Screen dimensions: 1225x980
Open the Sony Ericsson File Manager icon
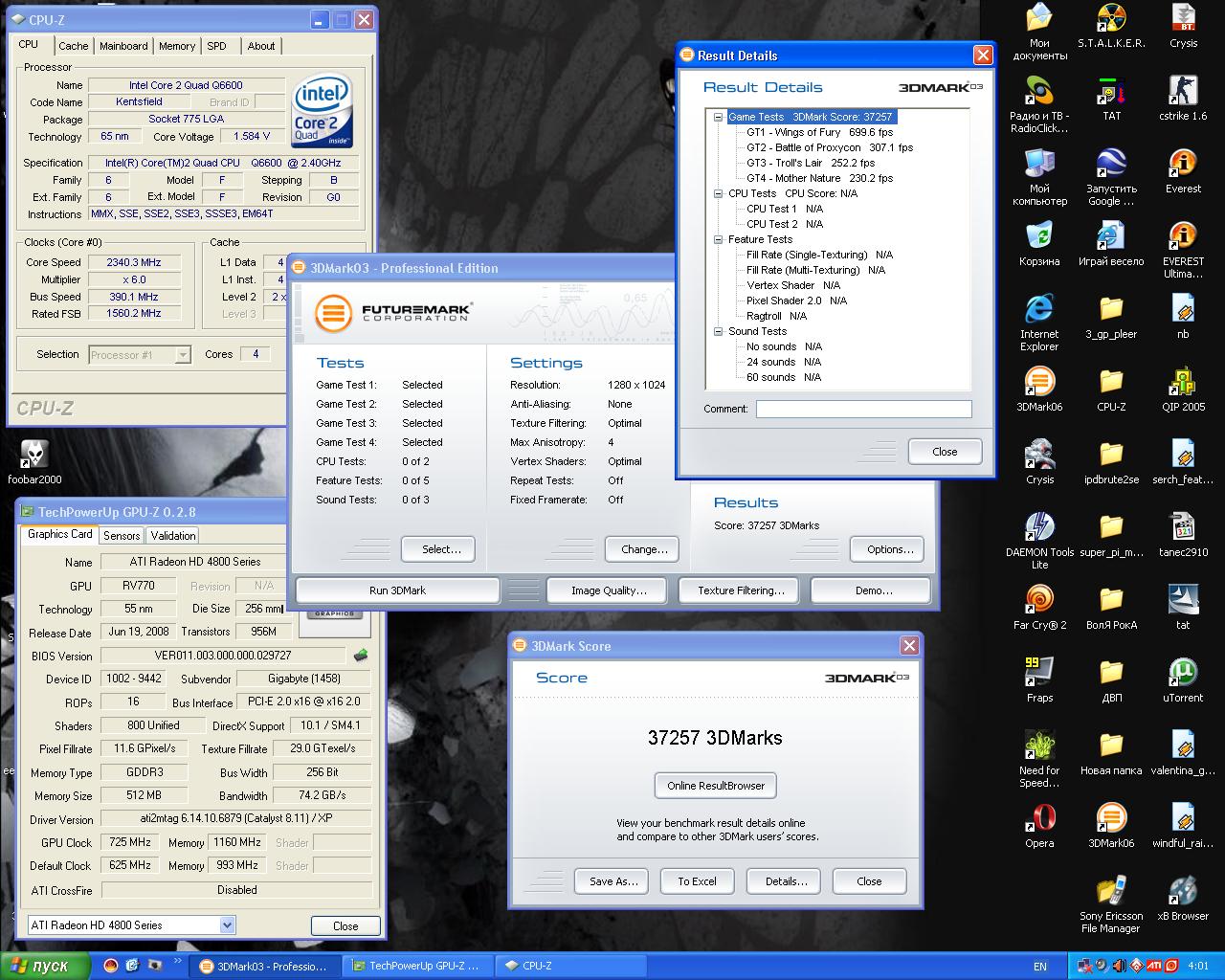click(1111, 905)
